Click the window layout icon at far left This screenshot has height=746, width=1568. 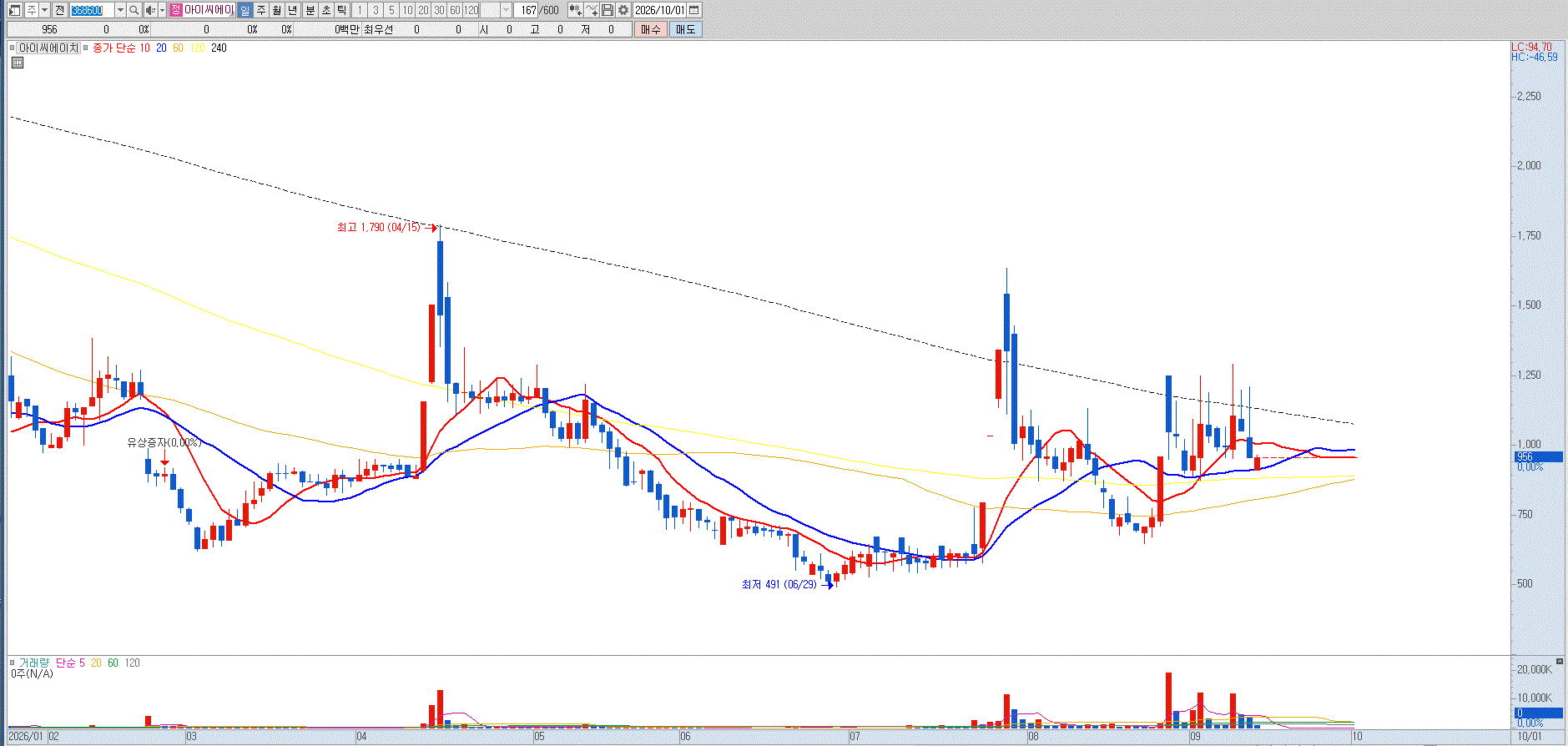pos(14,10)
